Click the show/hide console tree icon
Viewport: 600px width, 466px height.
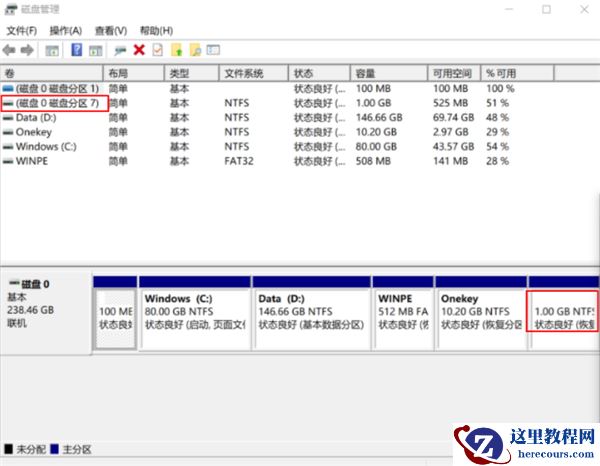(x=52, y=51)
